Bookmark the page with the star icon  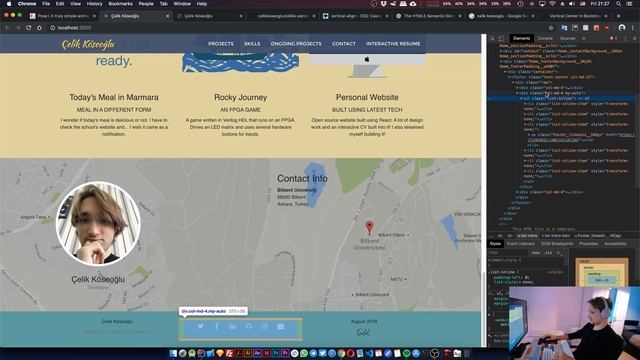coord(551,28)
